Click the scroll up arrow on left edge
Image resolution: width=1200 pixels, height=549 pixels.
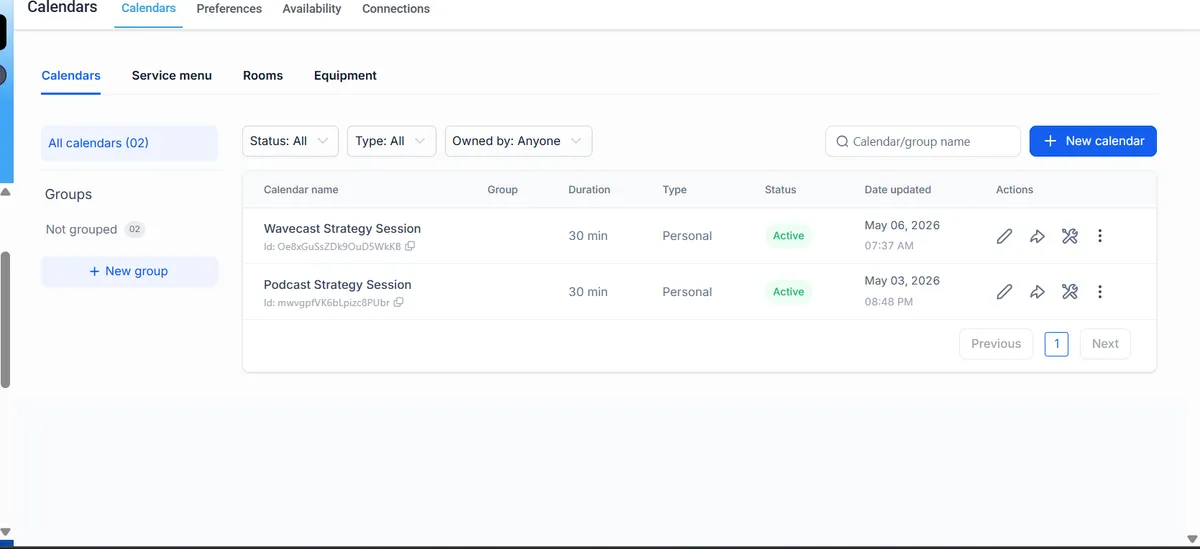(5, 191)
